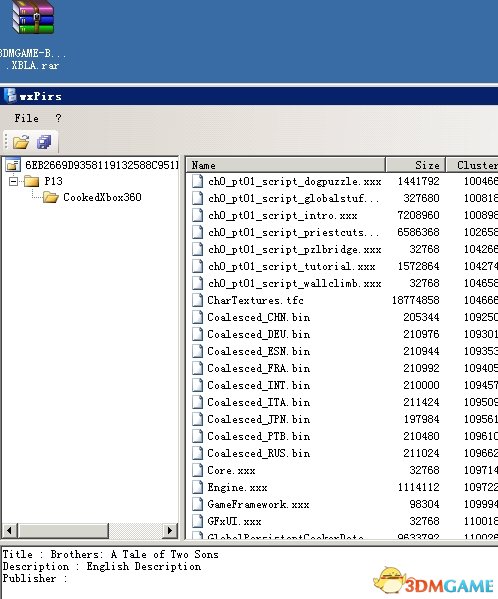Click file icon of Coalesced_JPN.bin
This screenshot has width=498, height=599.
click(x=197, y=419)
